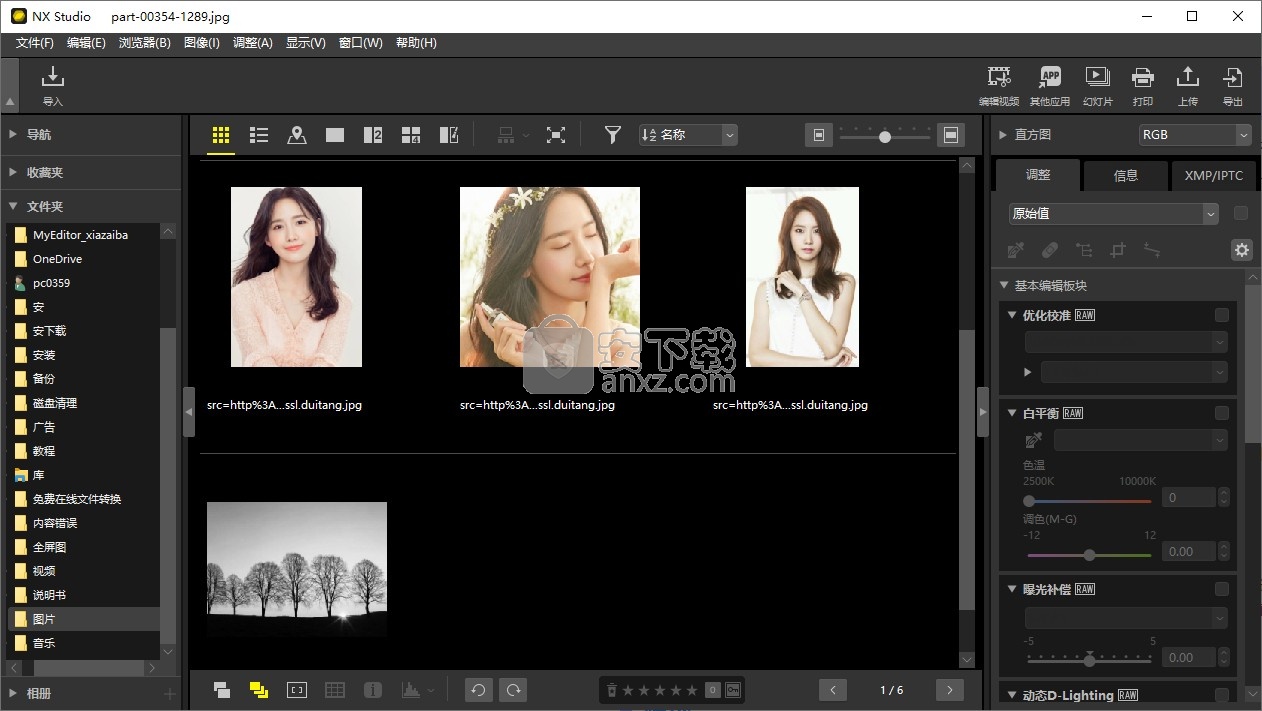Collapse the 基本编辑板块 section
The image size is (1262, 711).
point(1005,285)
